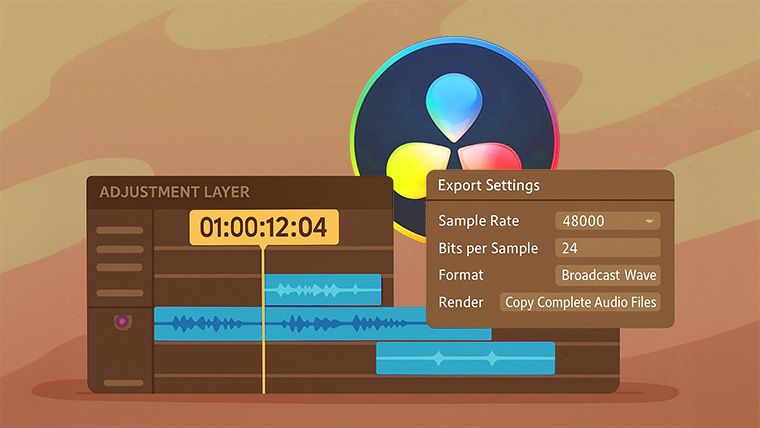Open the Broadcast Wave format selector

(x=608, y=275)
